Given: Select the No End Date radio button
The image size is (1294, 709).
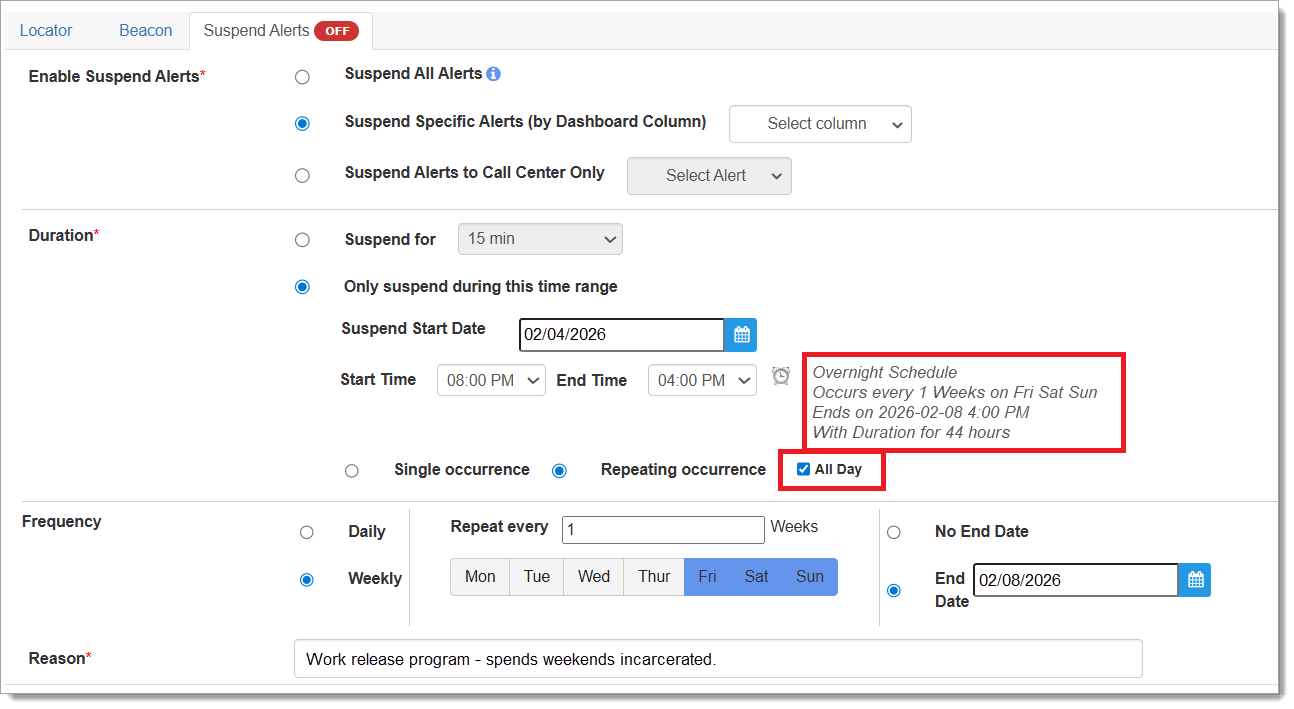Looking at the screenshot, I should (894, 532).
